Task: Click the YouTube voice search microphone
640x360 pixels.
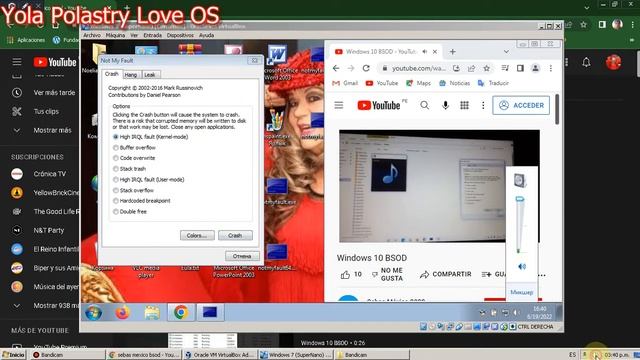Action: click(x=445, y=105)
